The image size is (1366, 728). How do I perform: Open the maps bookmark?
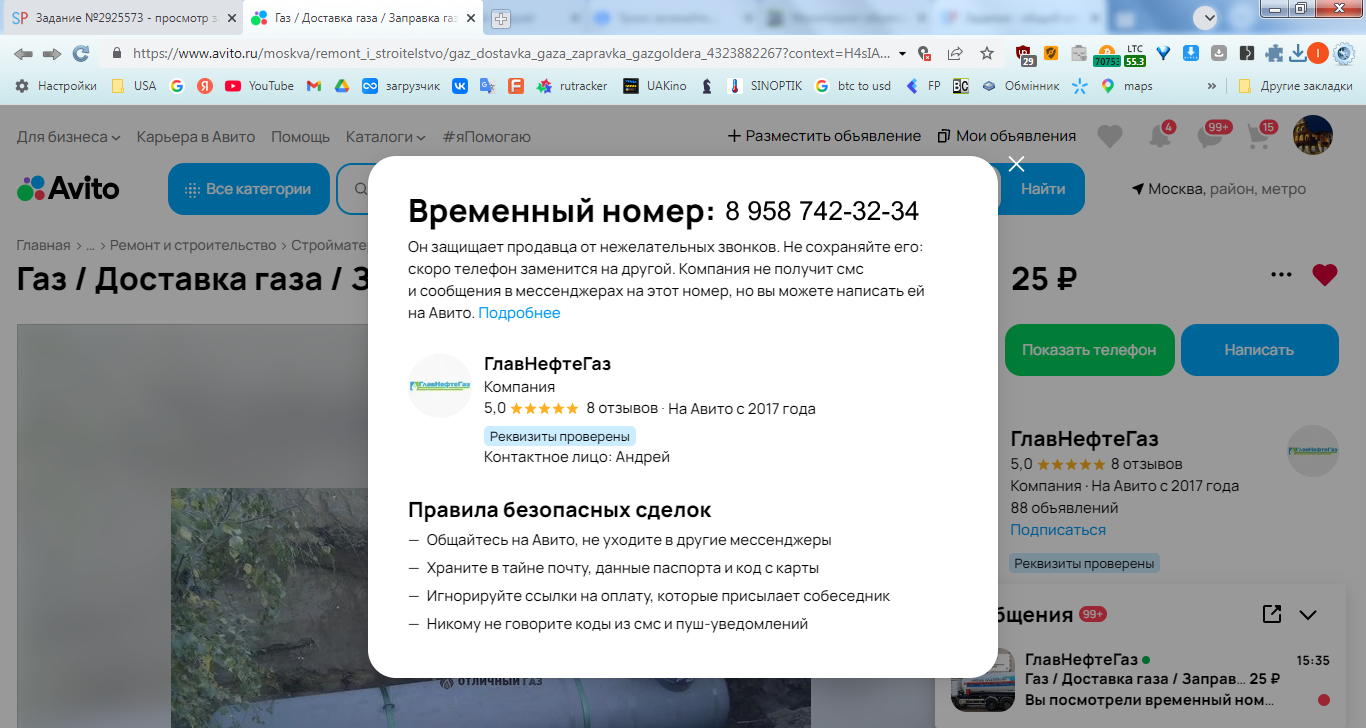coord(1127,86)
